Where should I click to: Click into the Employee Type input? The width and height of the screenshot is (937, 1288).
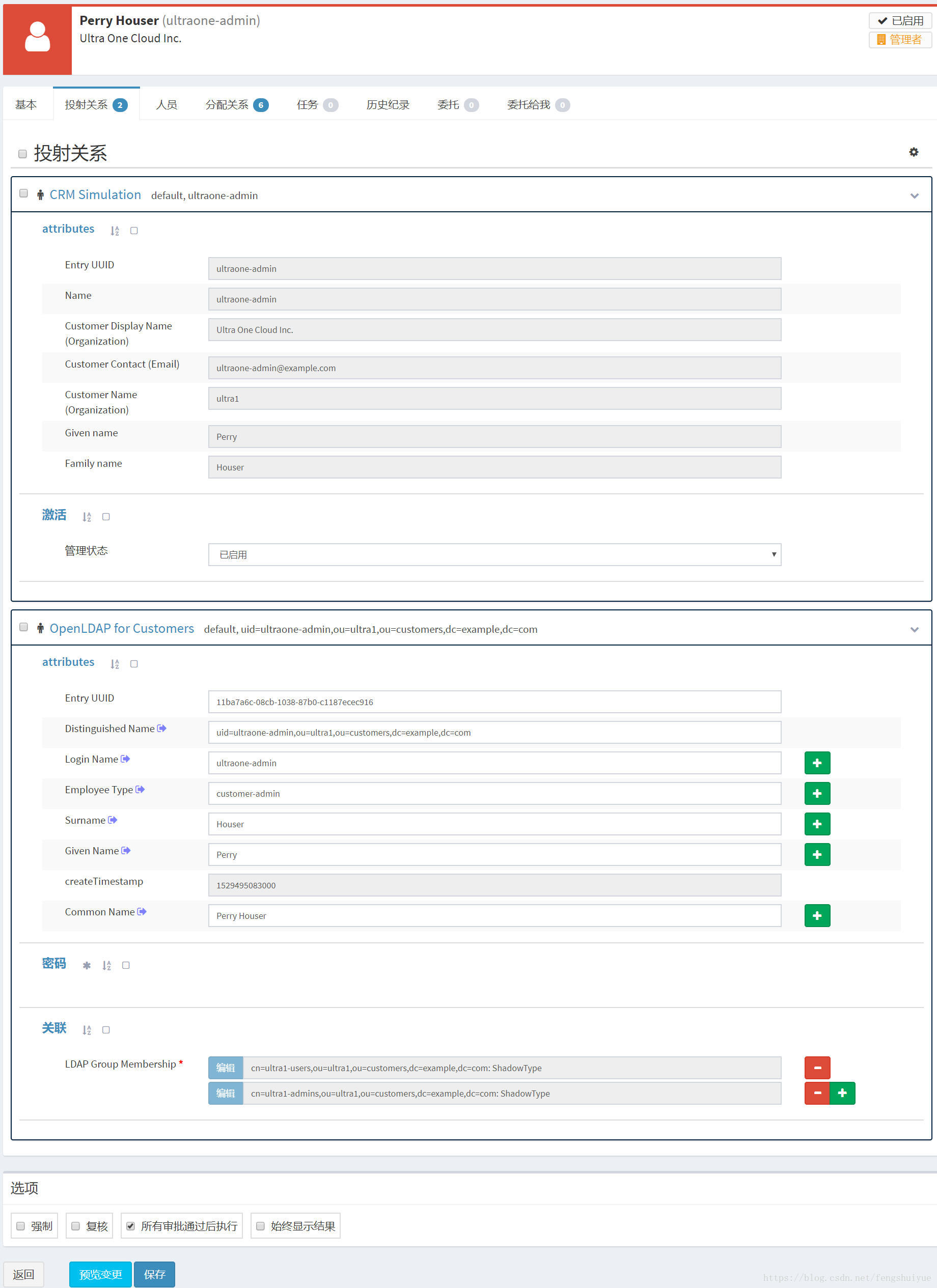[x=494, y=794]
